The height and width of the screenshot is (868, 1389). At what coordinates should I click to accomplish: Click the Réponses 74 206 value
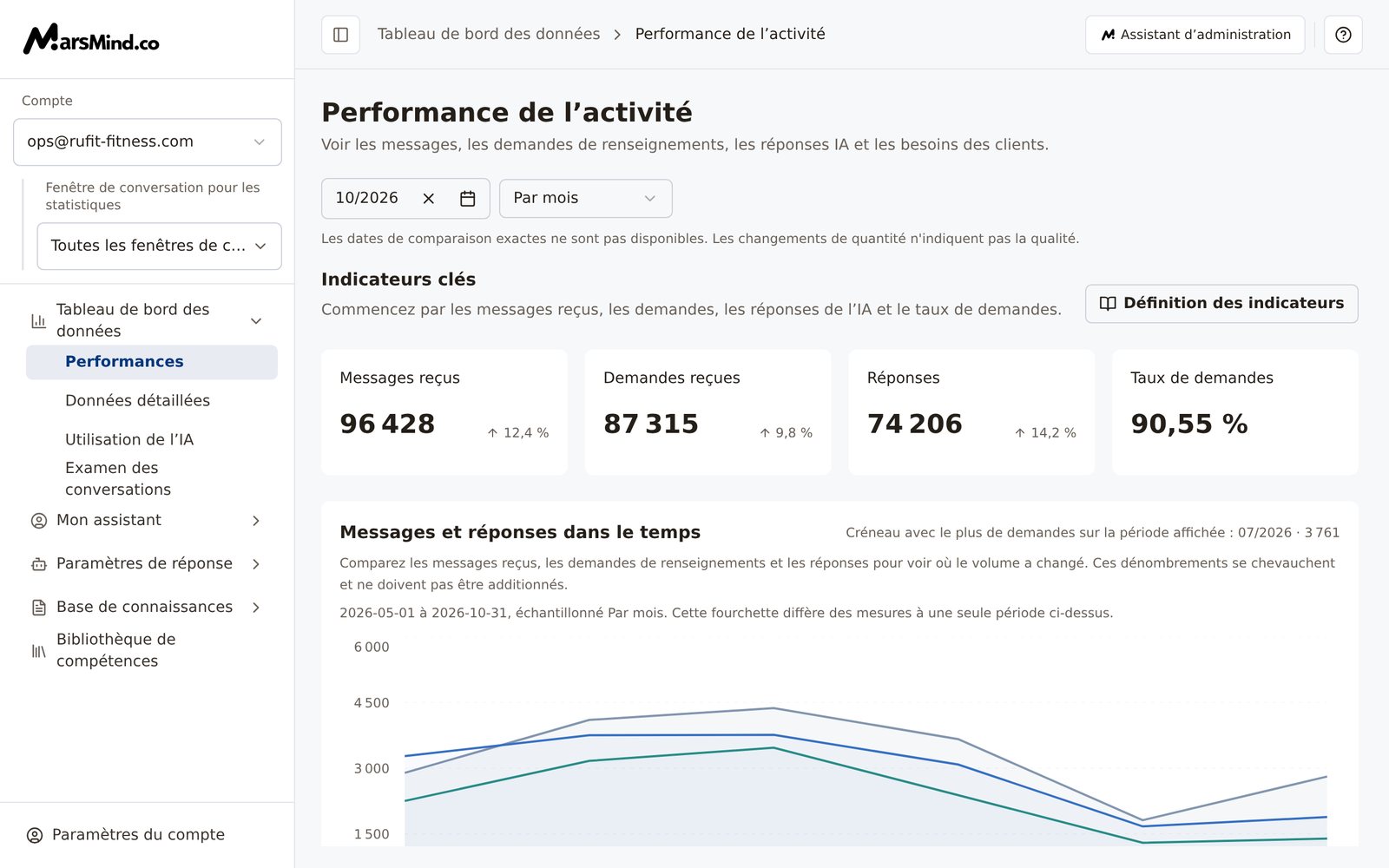click(915, 424)
